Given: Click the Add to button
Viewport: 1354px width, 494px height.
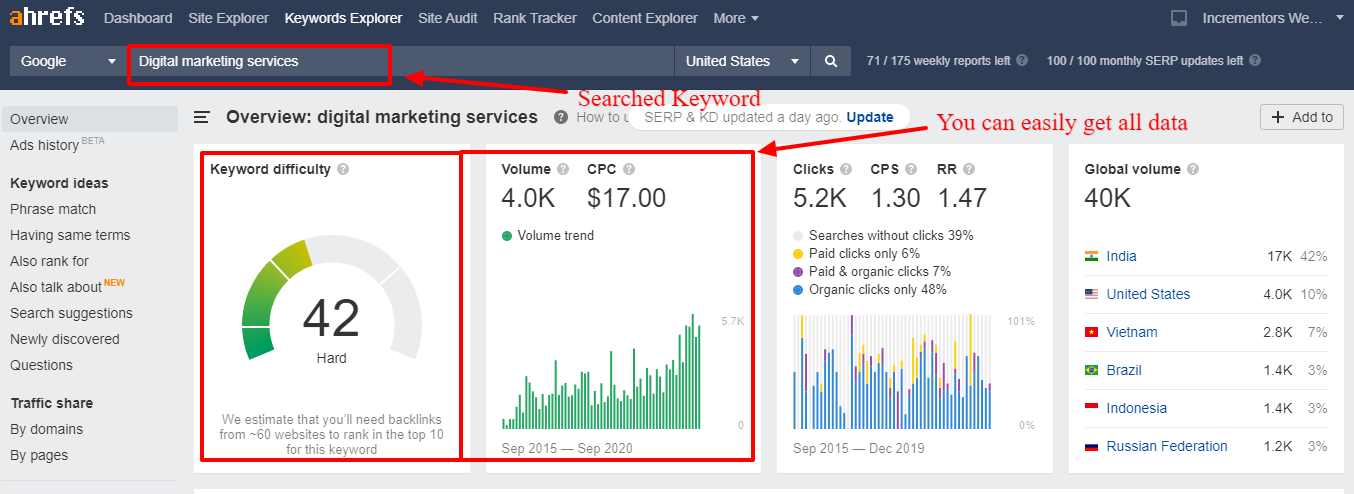Looking at the screenshot, I should pos(1302,117).
